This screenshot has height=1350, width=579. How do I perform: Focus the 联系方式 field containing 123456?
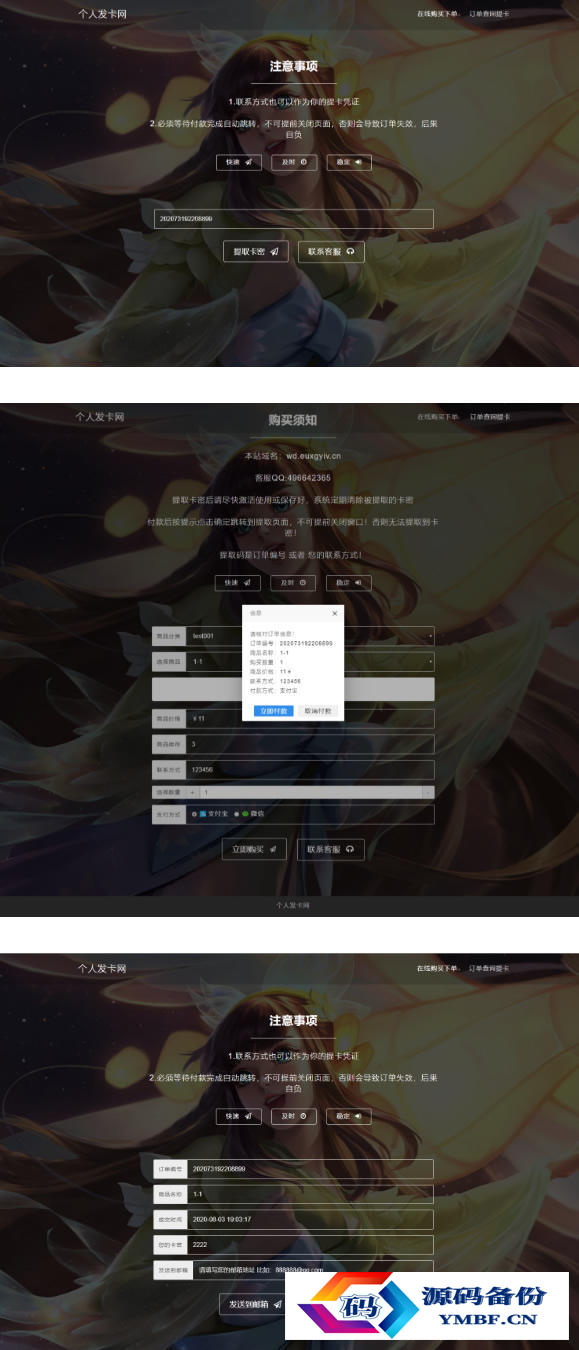click(x=310, y=770)
